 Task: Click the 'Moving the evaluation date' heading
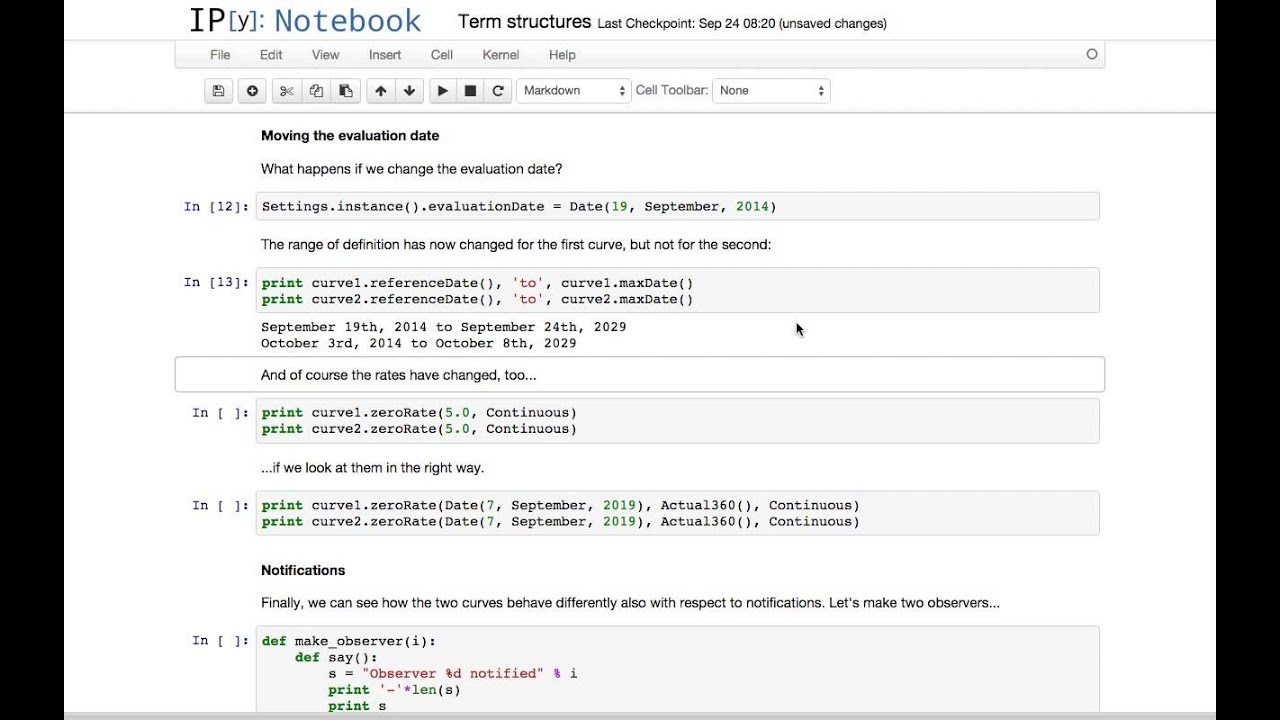point(350,136)
